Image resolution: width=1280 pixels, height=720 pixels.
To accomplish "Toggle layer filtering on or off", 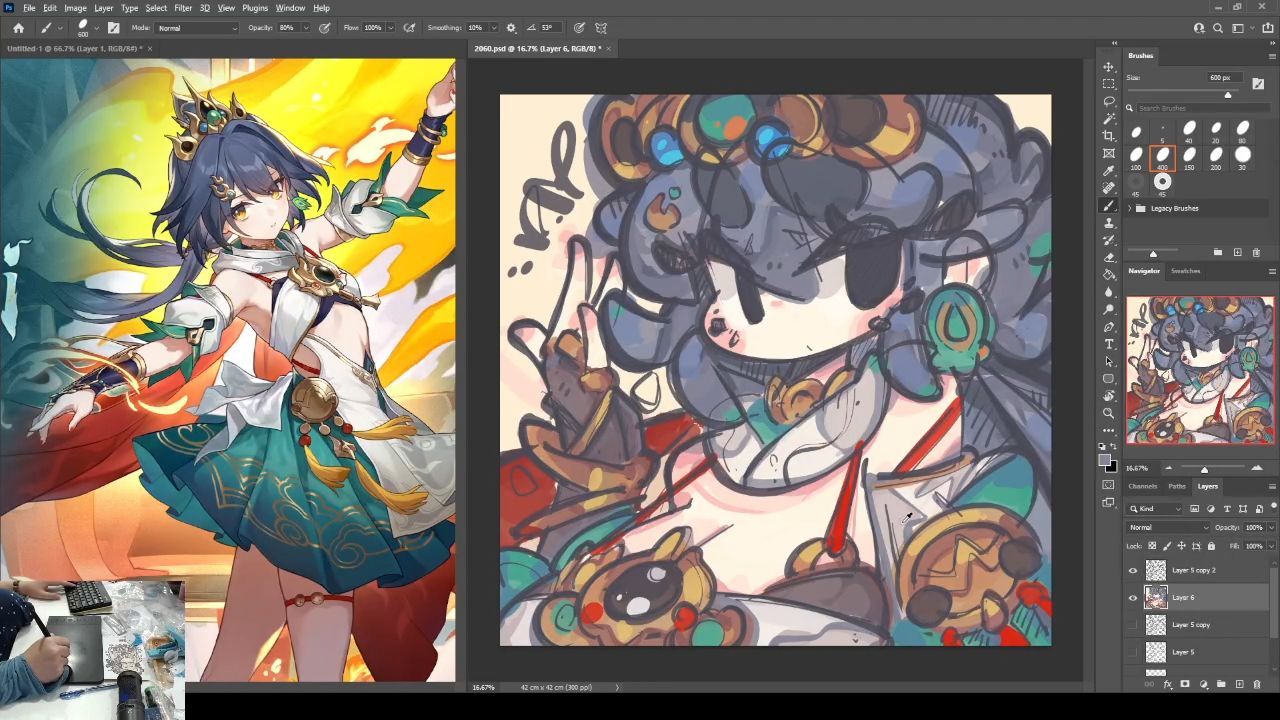I will pos(1273,506).
